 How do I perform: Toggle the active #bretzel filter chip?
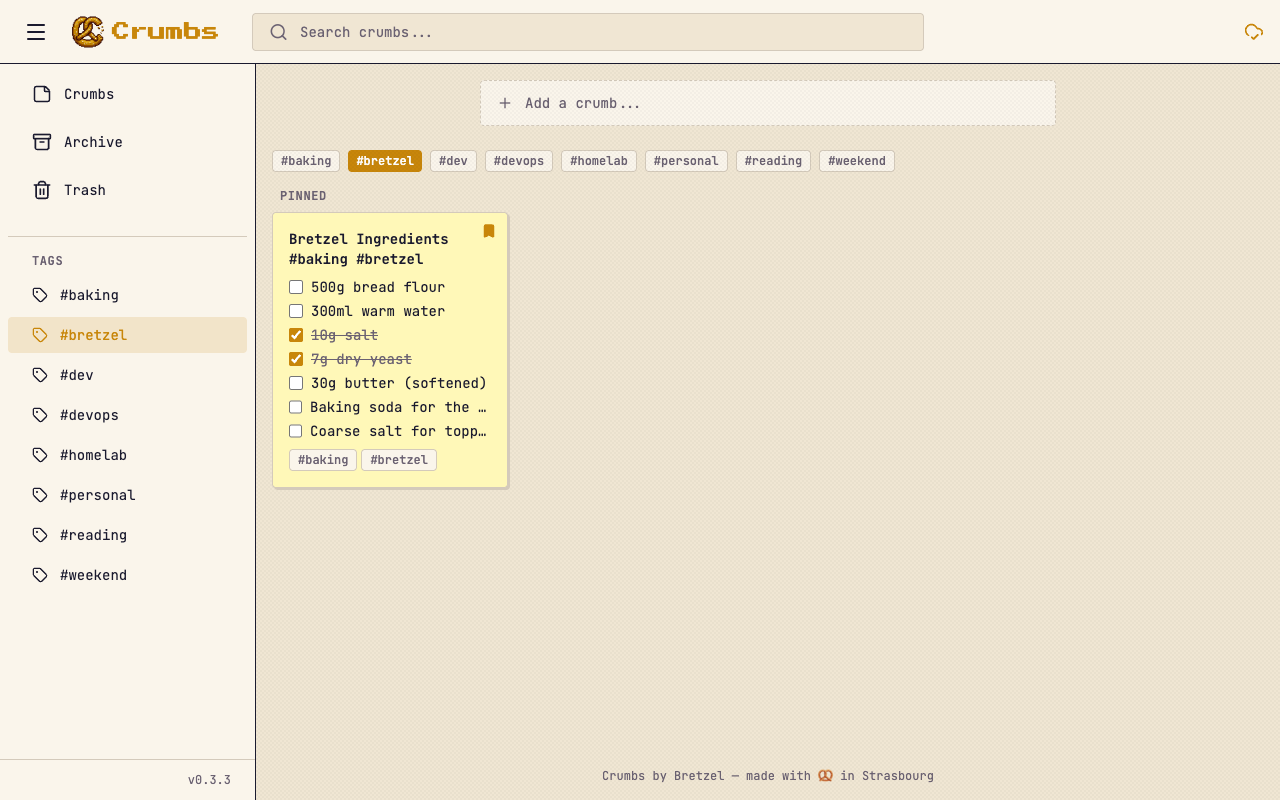coord(385,161)
